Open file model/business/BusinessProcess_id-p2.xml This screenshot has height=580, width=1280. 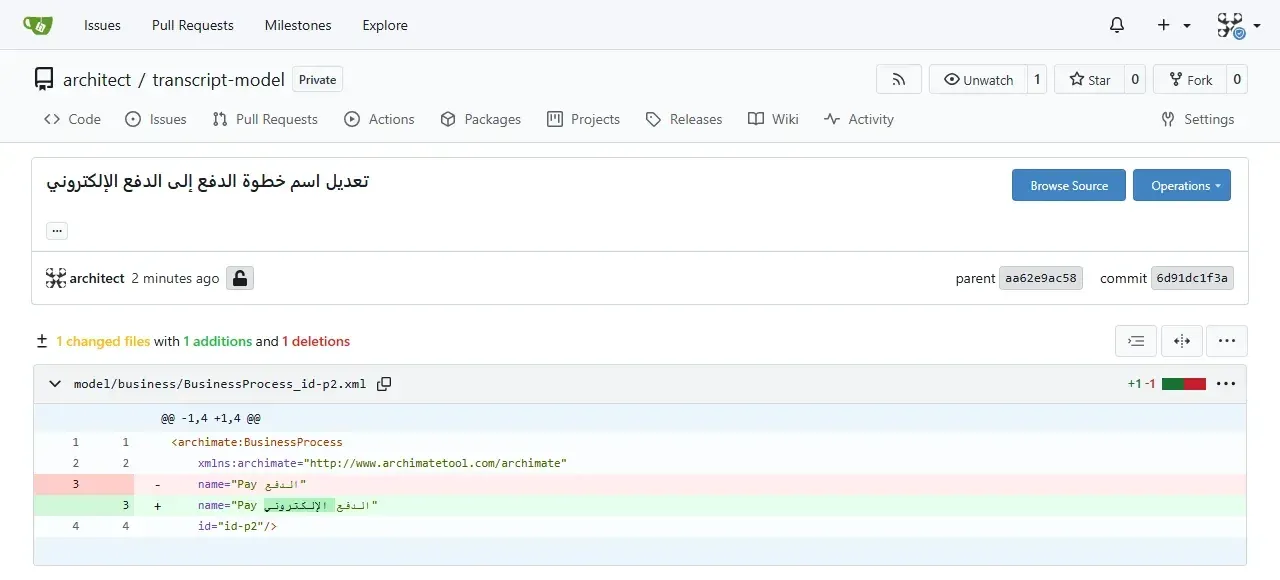click(x=220, y=384)
